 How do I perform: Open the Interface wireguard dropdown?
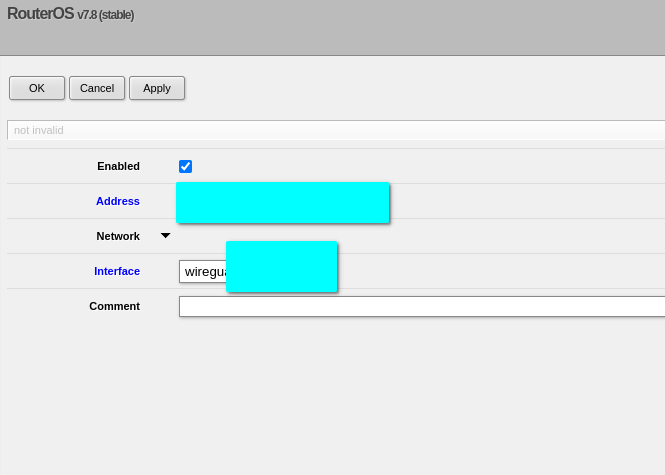[x=203, y=271]
